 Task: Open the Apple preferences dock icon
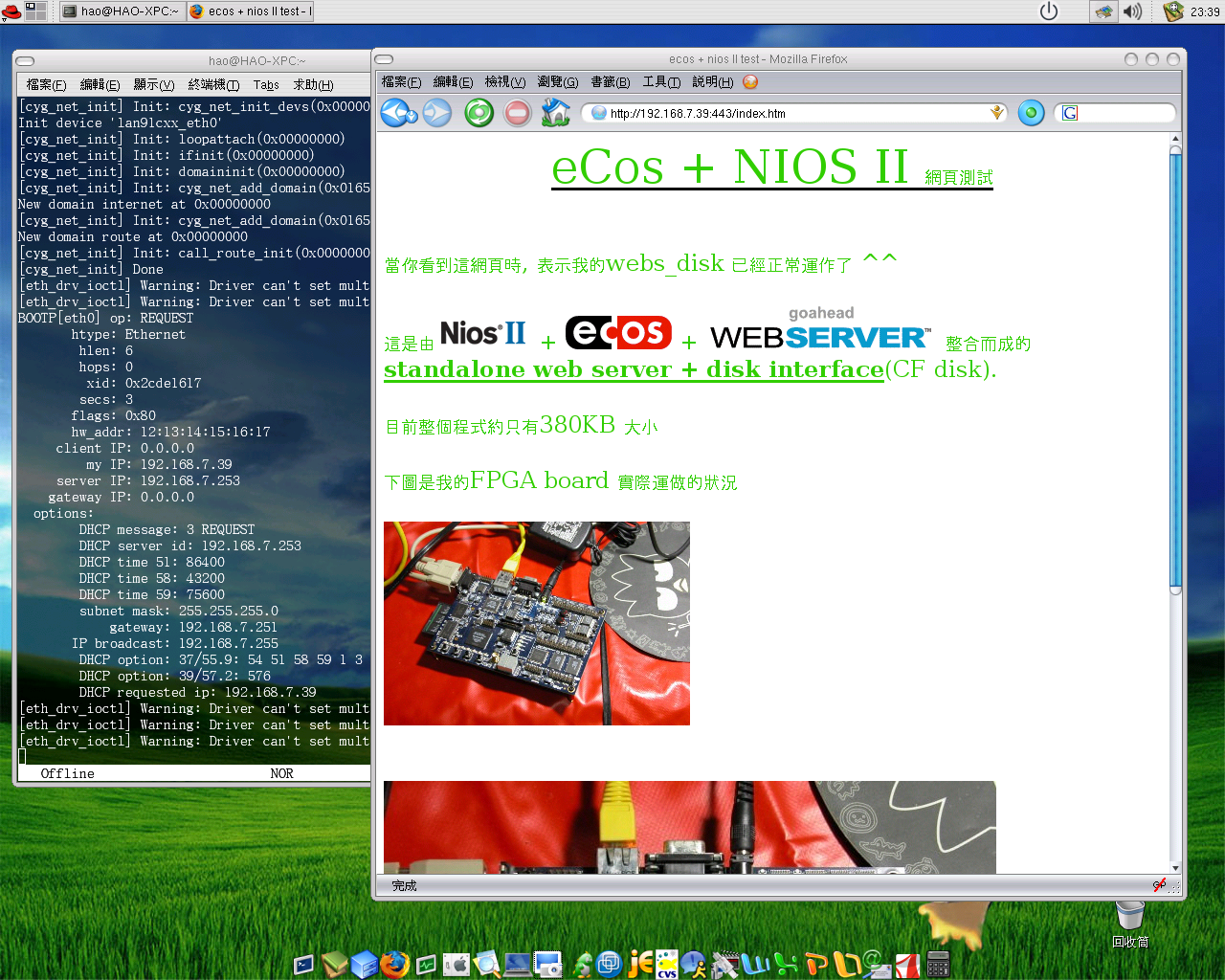point(457,965)
